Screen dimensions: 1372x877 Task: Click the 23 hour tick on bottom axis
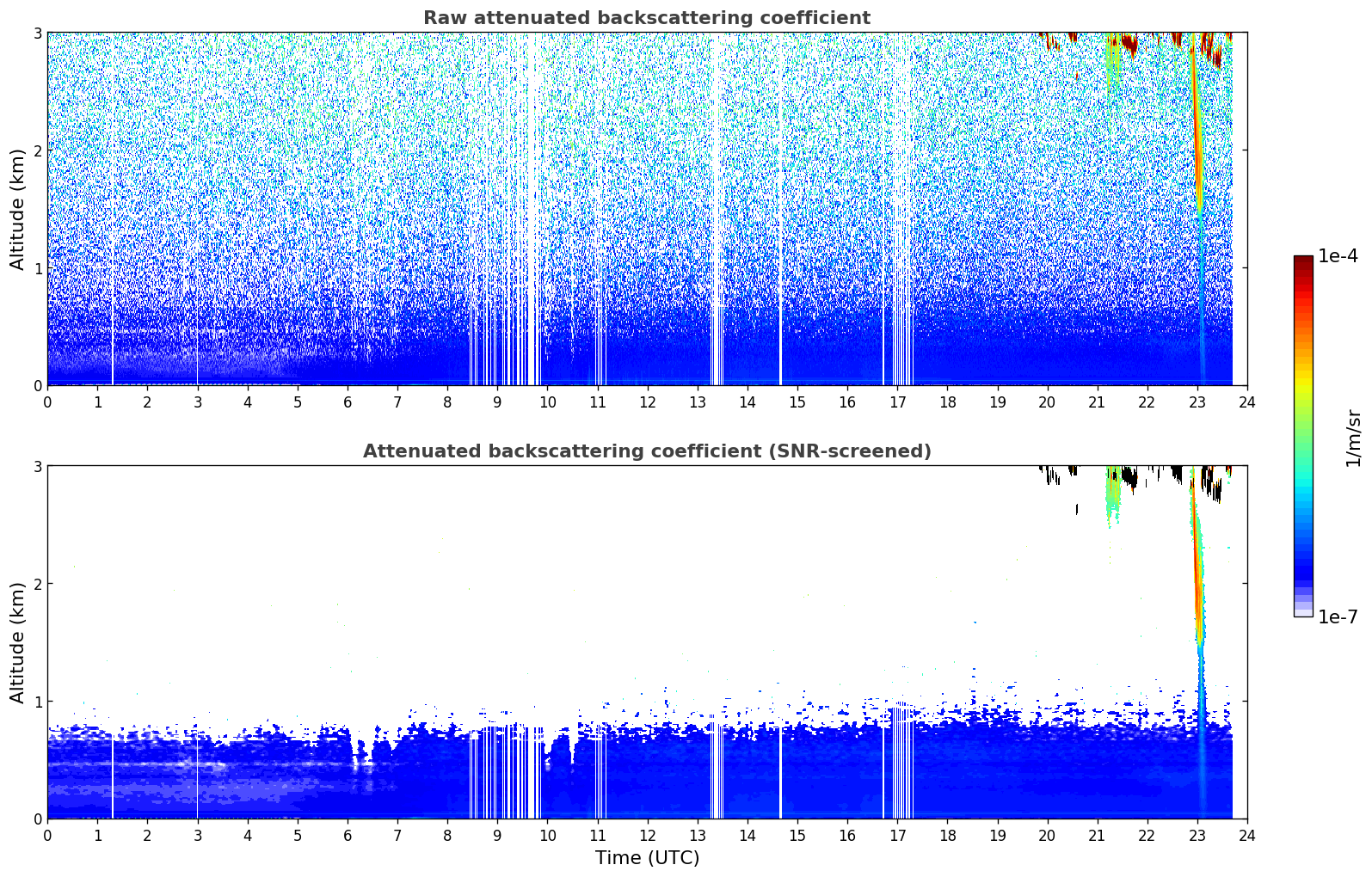pyautogui.click(x=1197, y=835)
